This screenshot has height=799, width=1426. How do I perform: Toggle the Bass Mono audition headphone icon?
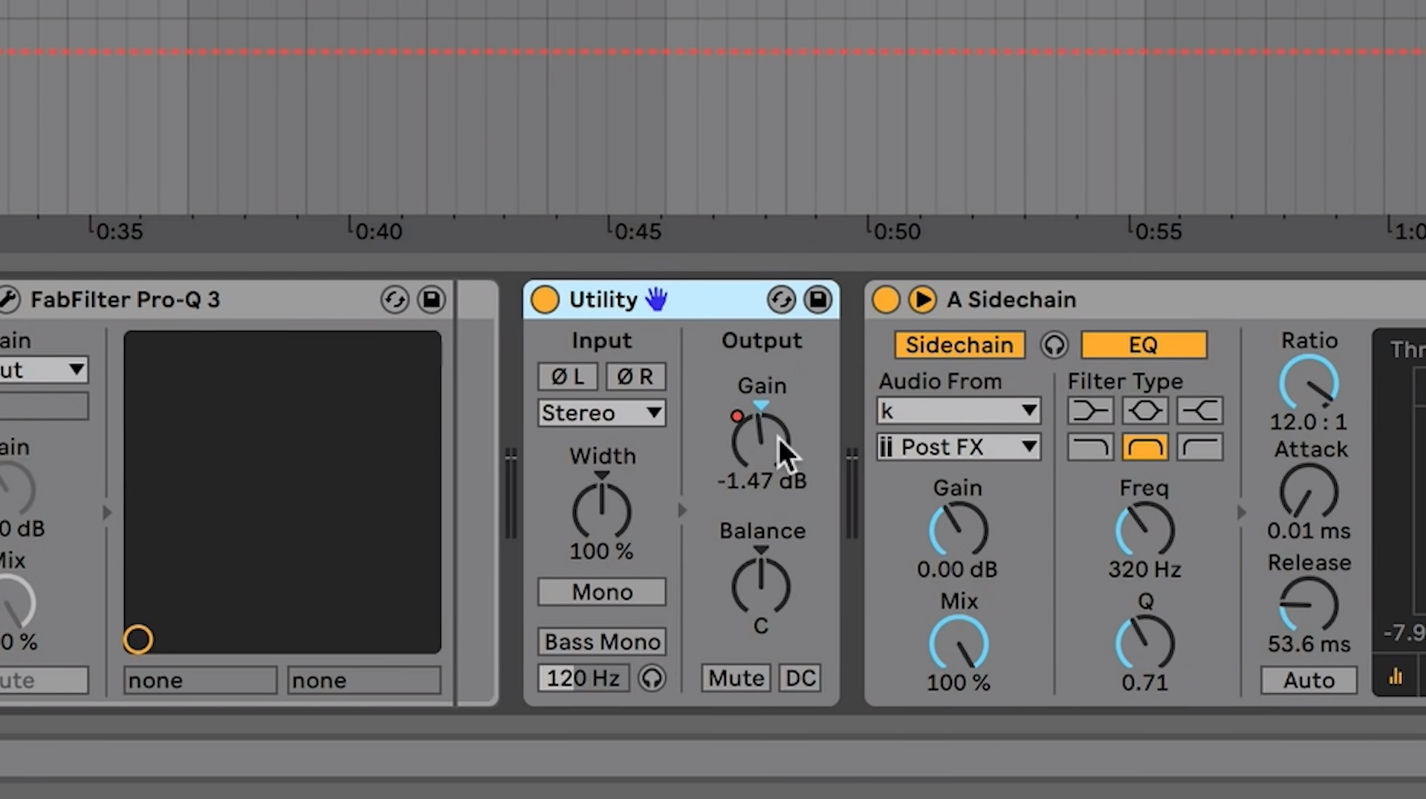[651, 678]
